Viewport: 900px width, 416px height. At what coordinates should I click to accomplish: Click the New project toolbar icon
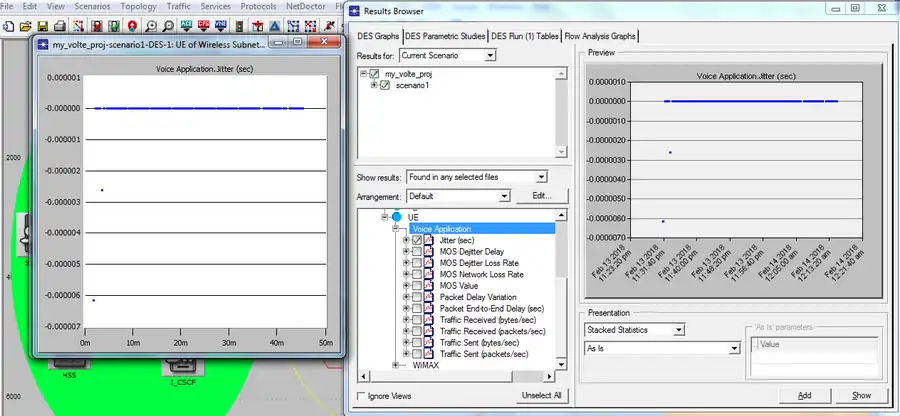(8, 26)
